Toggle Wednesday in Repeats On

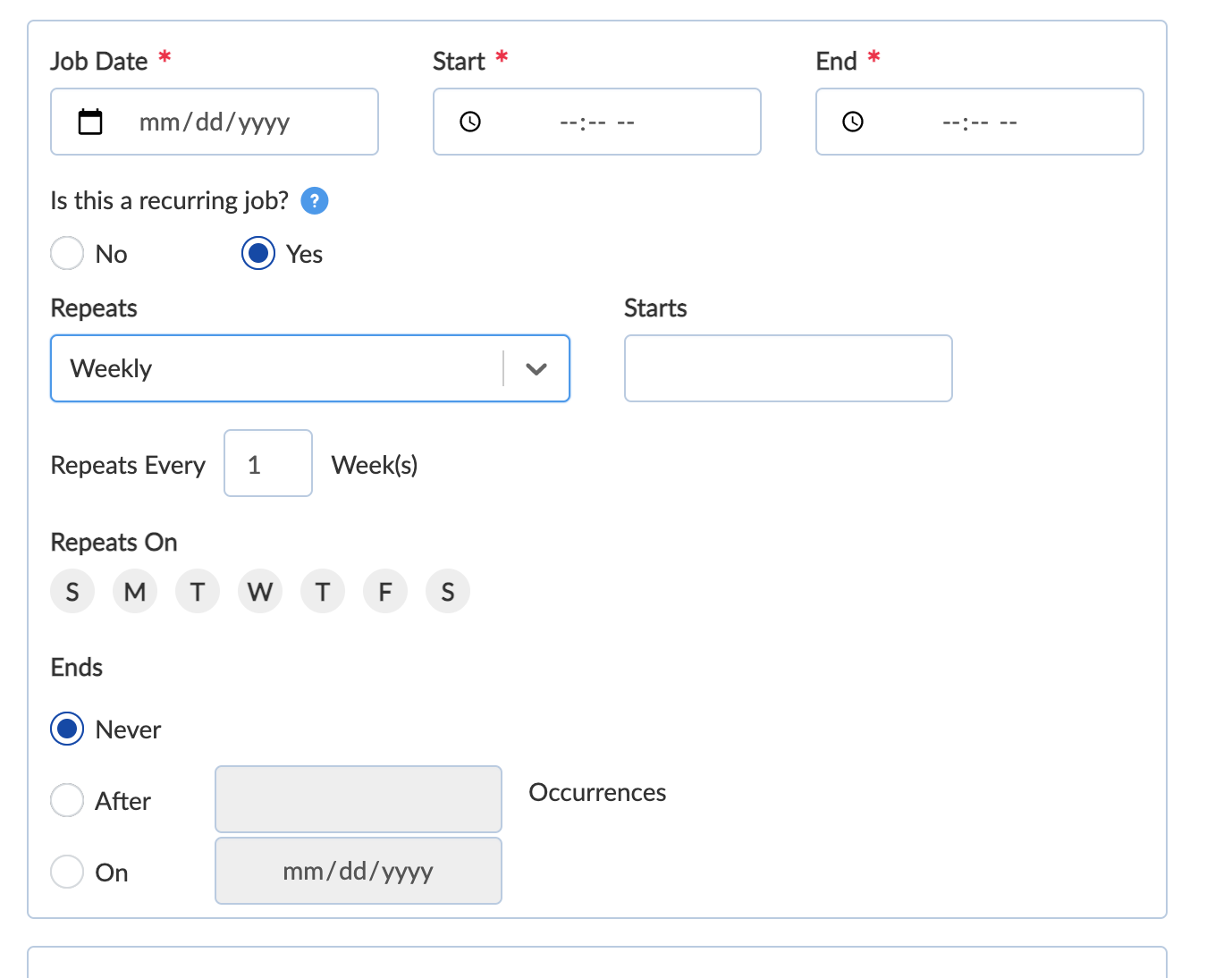(260, 591)
